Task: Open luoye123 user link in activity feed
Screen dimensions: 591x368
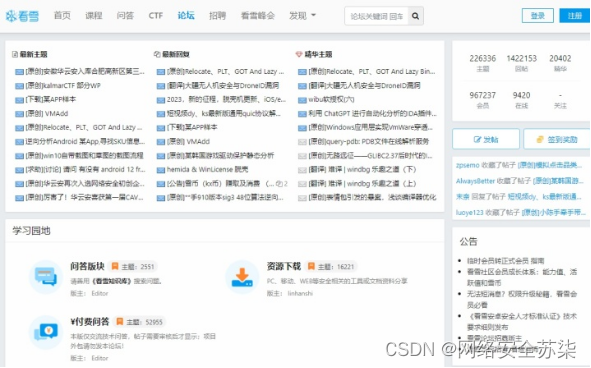Action: pos(469,213)
